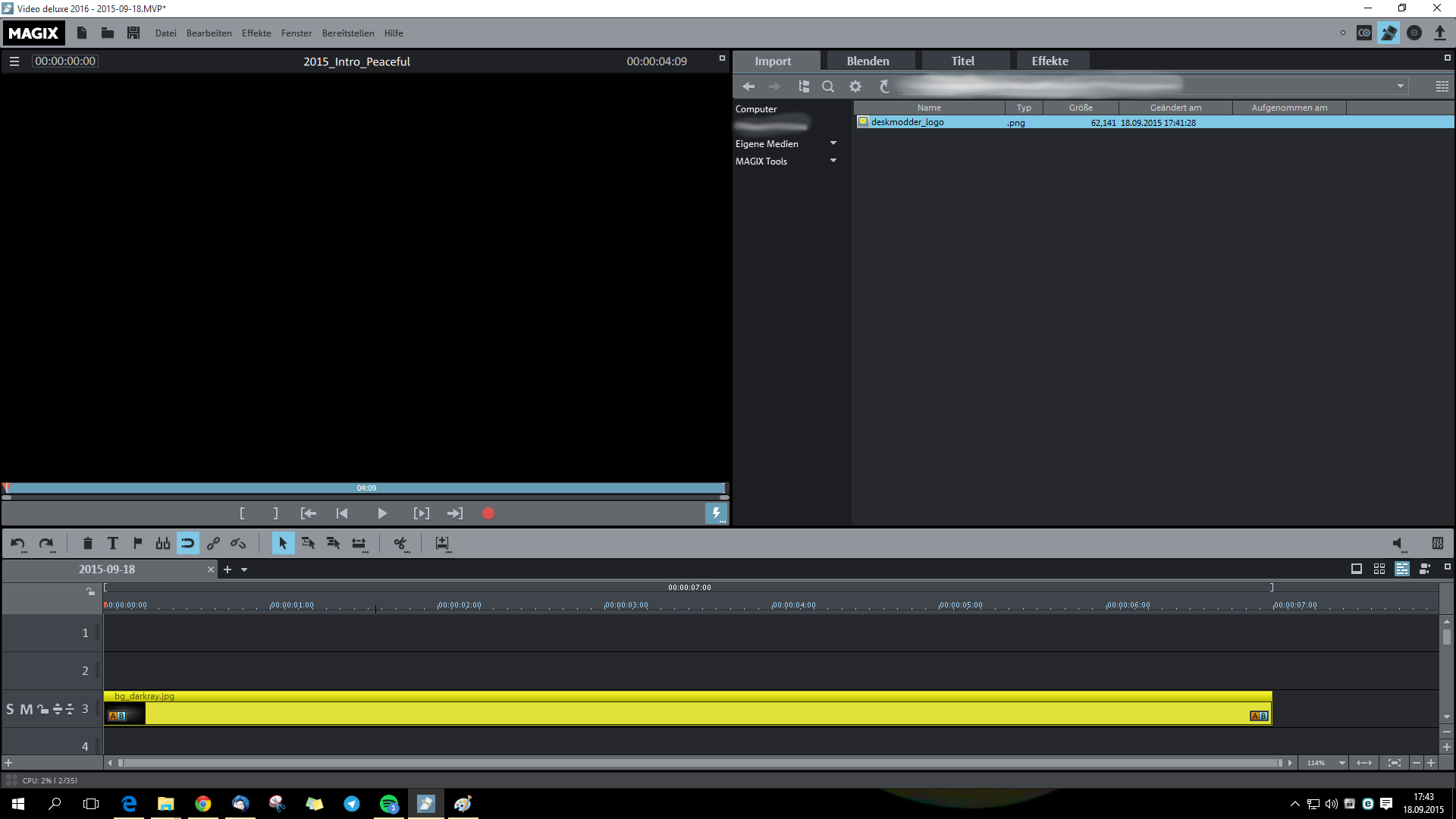This screenshot has width=1456, height=819.
Task: Open the Import options gear icon
Action: click(x=855, y=86)
